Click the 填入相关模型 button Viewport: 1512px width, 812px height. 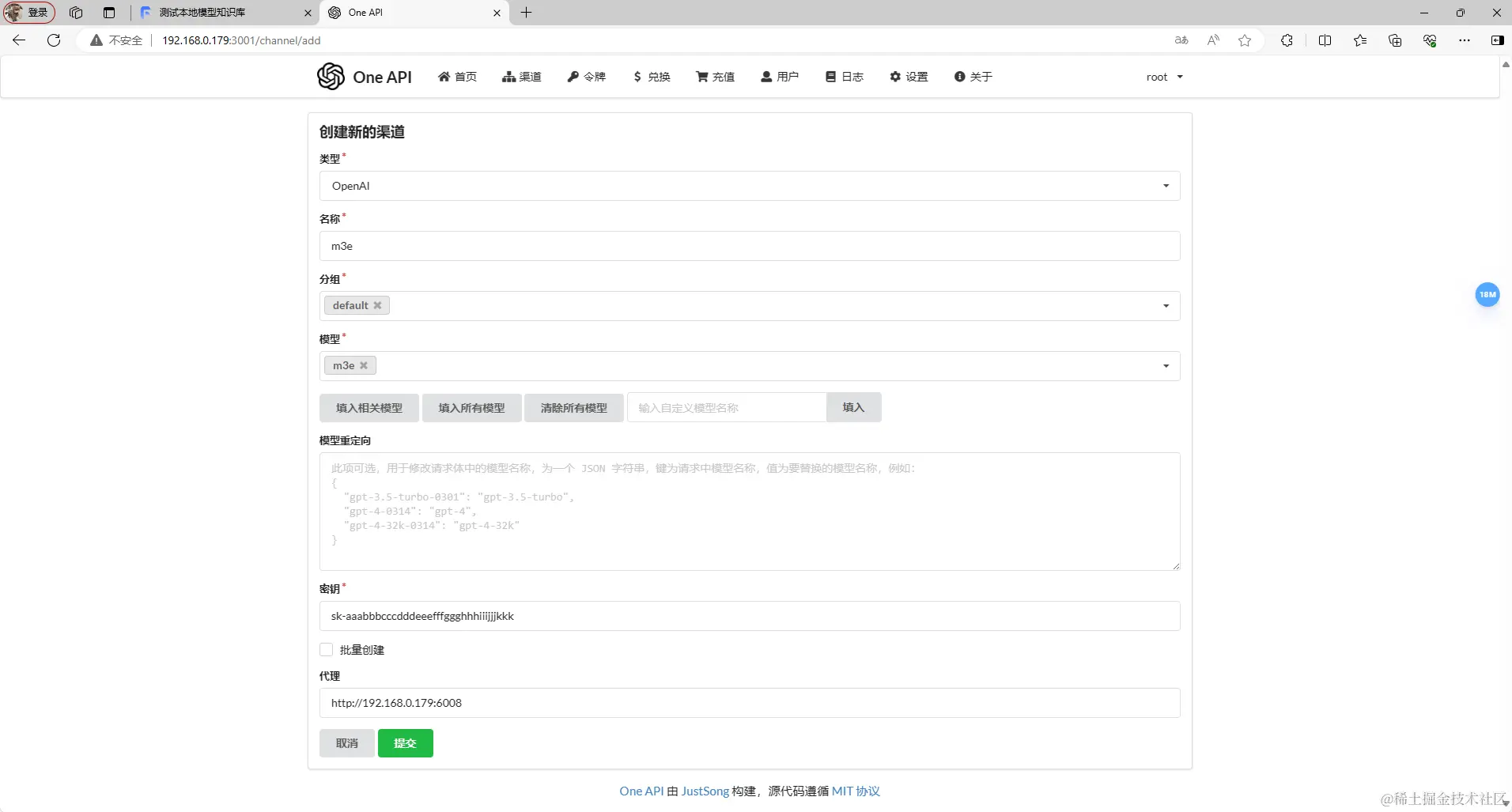(x=369, y=408)
